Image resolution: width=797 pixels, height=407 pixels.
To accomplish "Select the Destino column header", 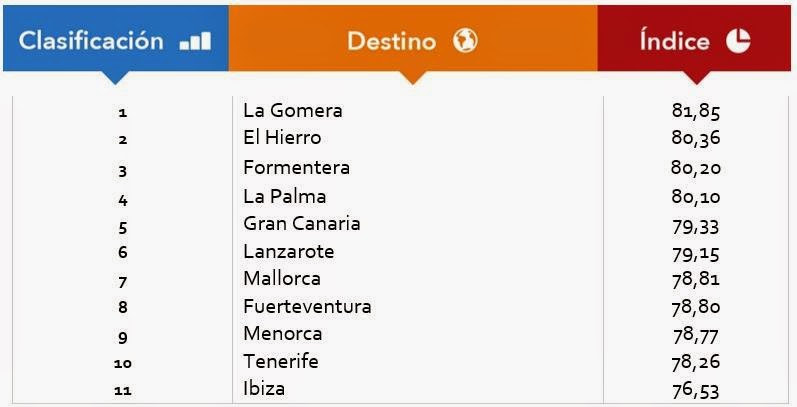I will [x=413, y=38].
